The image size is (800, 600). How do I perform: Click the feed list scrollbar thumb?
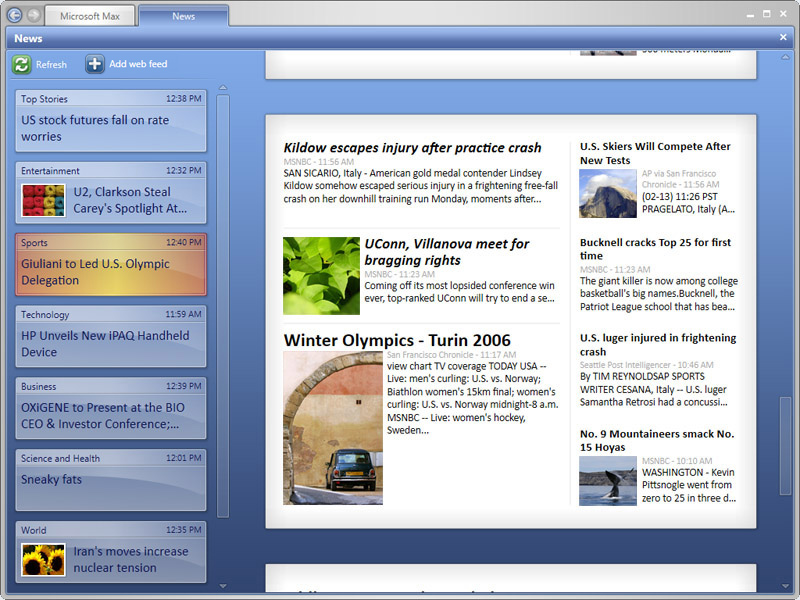(x=223, y=306)
